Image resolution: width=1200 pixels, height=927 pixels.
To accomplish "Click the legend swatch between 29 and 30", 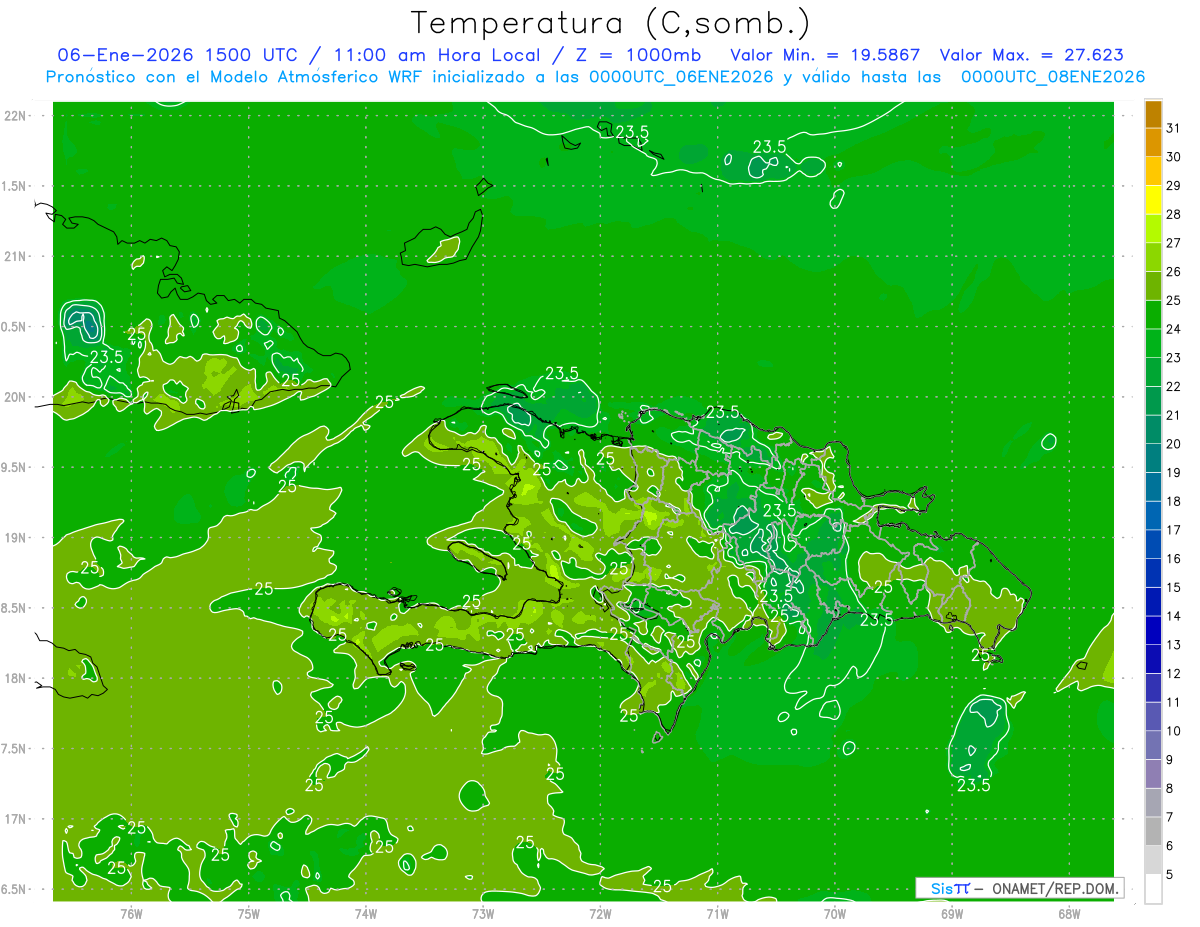I will click(1153, 171).
